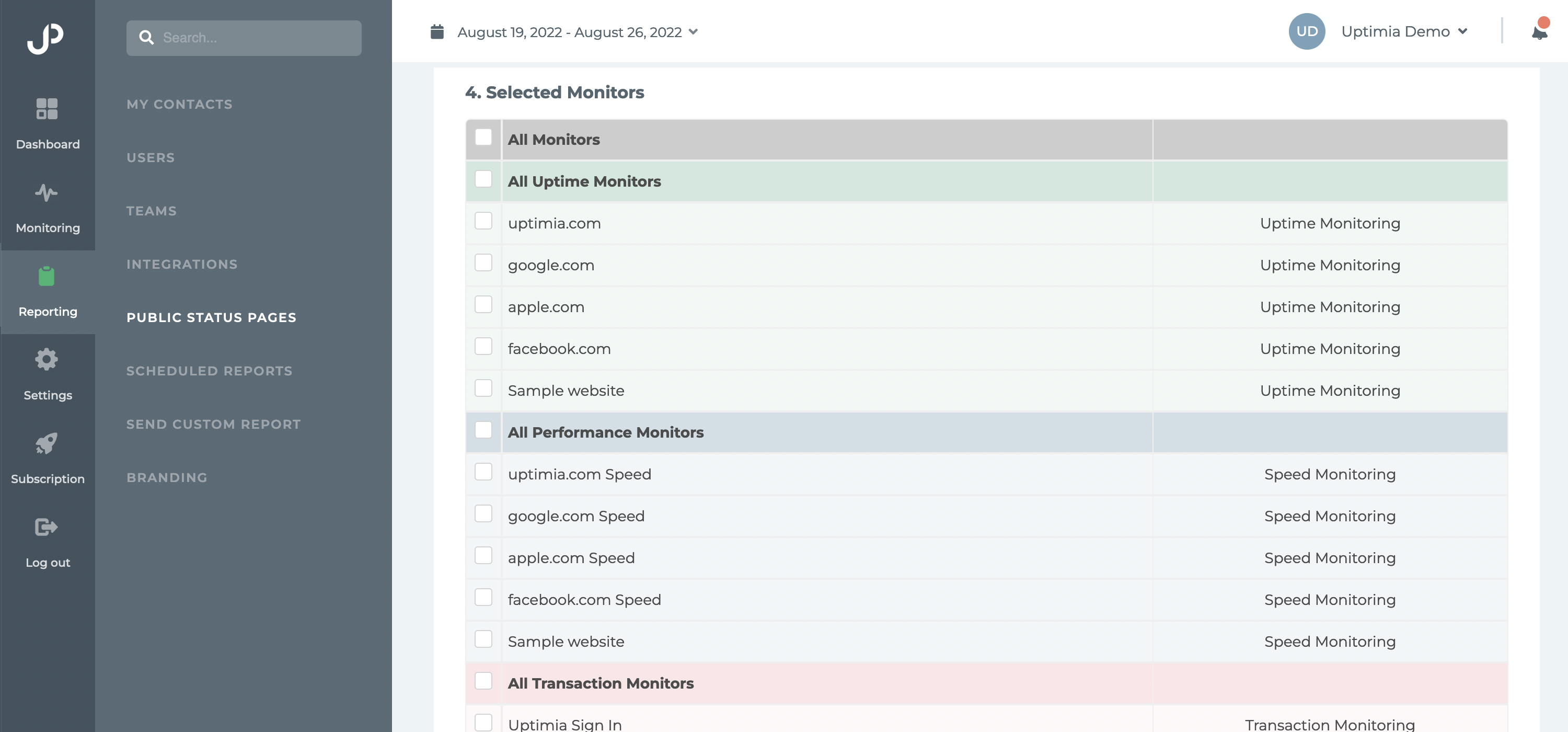
Task: Tick the google.com Speed checkbox
Action: click(x=483, y=514)
